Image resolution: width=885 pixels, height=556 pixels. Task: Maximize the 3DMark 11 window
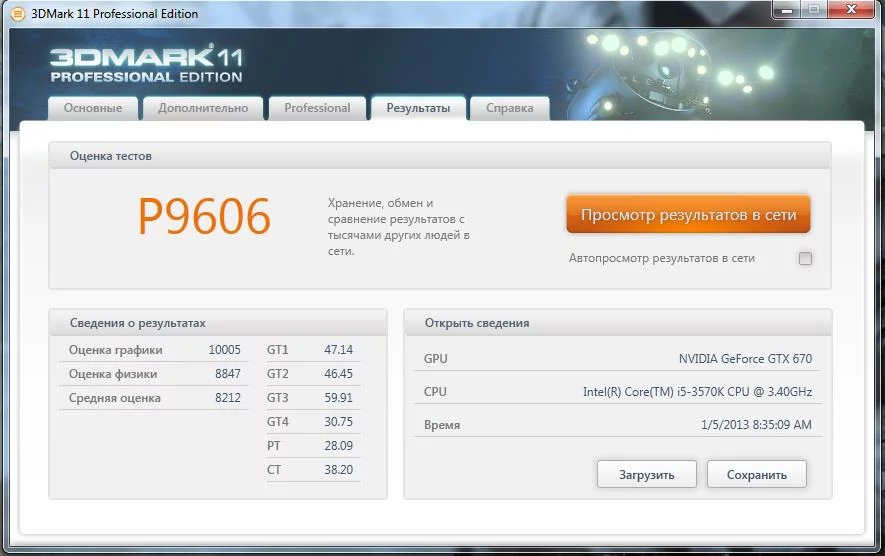click(814, 10)
